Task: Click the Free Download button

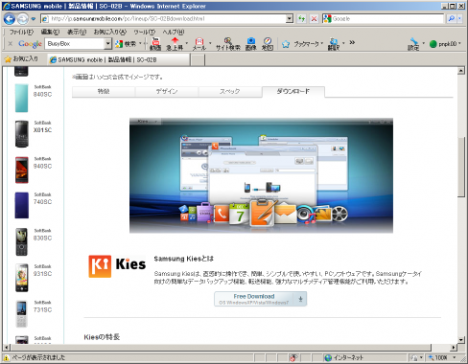Action: point(260,299)
